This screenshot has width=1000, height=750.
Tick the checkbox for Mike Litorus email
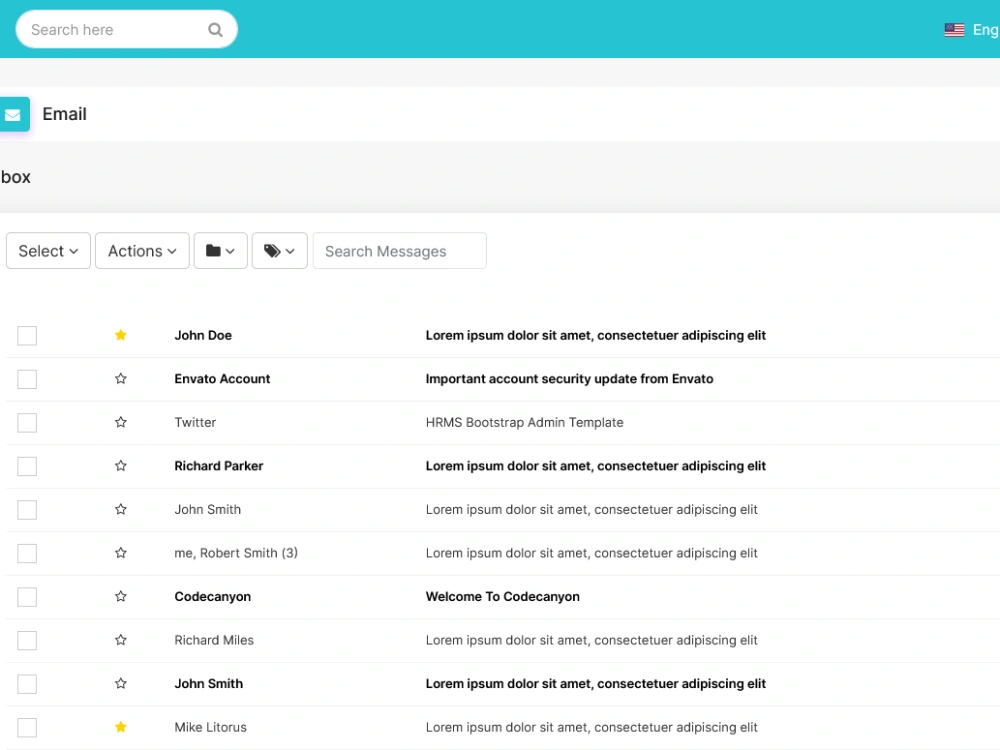[x=27, y=727]
